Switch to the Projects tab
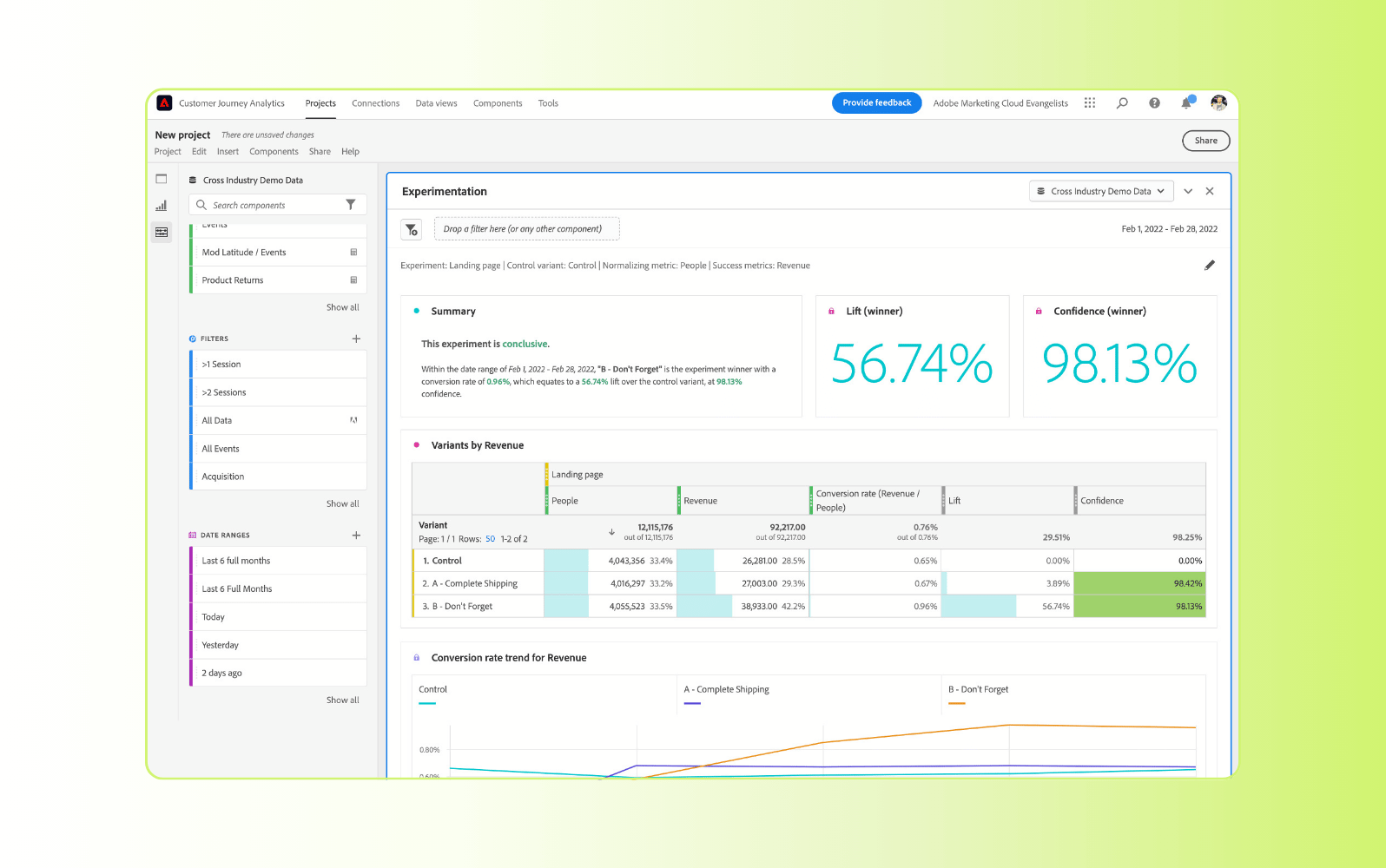Viewport: 1386px width, 868px height. pos(320,103)
